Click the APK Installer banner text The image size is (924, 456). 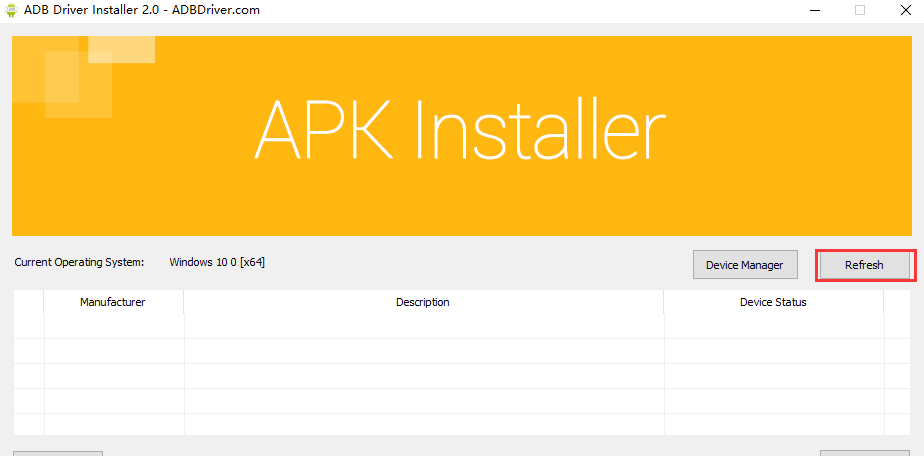pos(460,131)
